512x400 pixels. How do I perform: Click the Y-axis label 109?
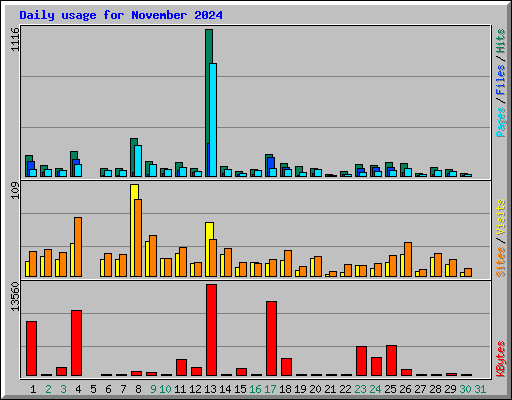tap(15, 191)
